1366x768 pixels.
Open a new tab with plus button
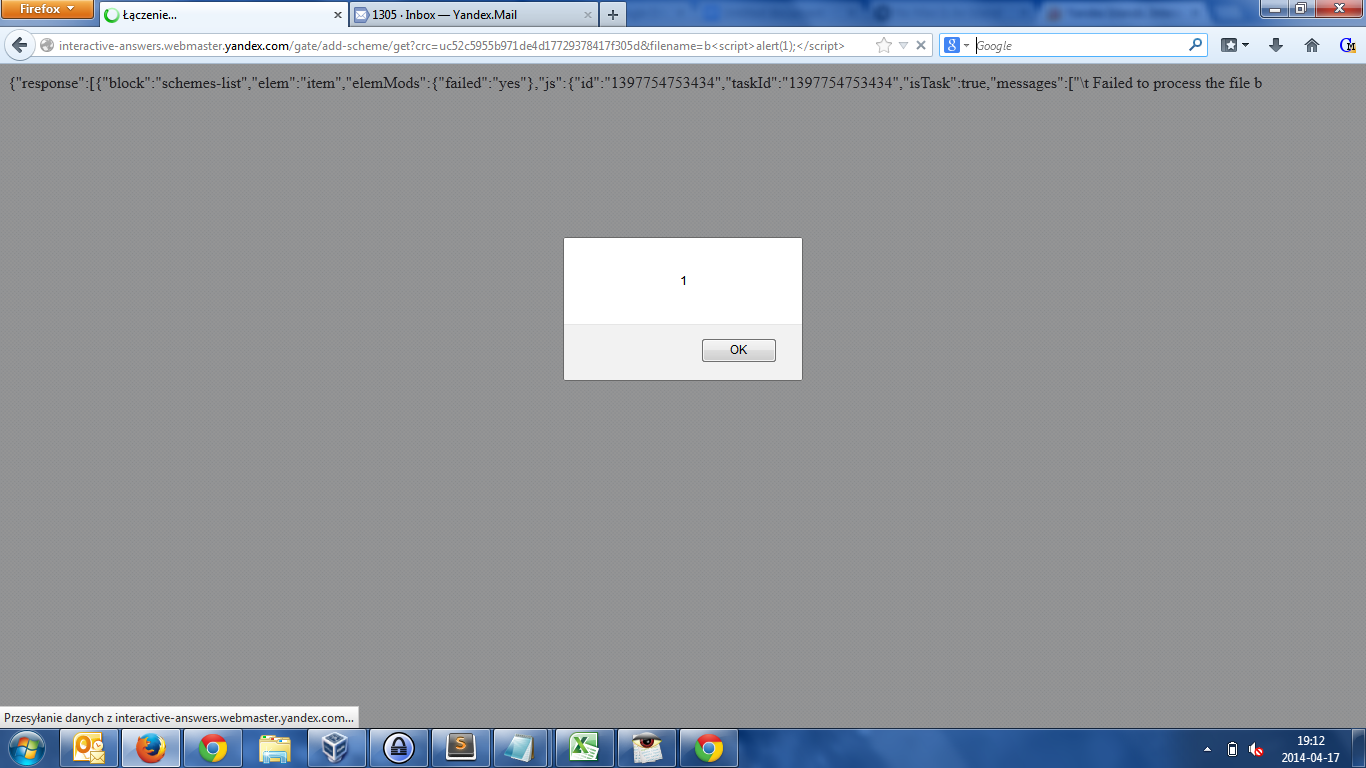pos(613,15)
